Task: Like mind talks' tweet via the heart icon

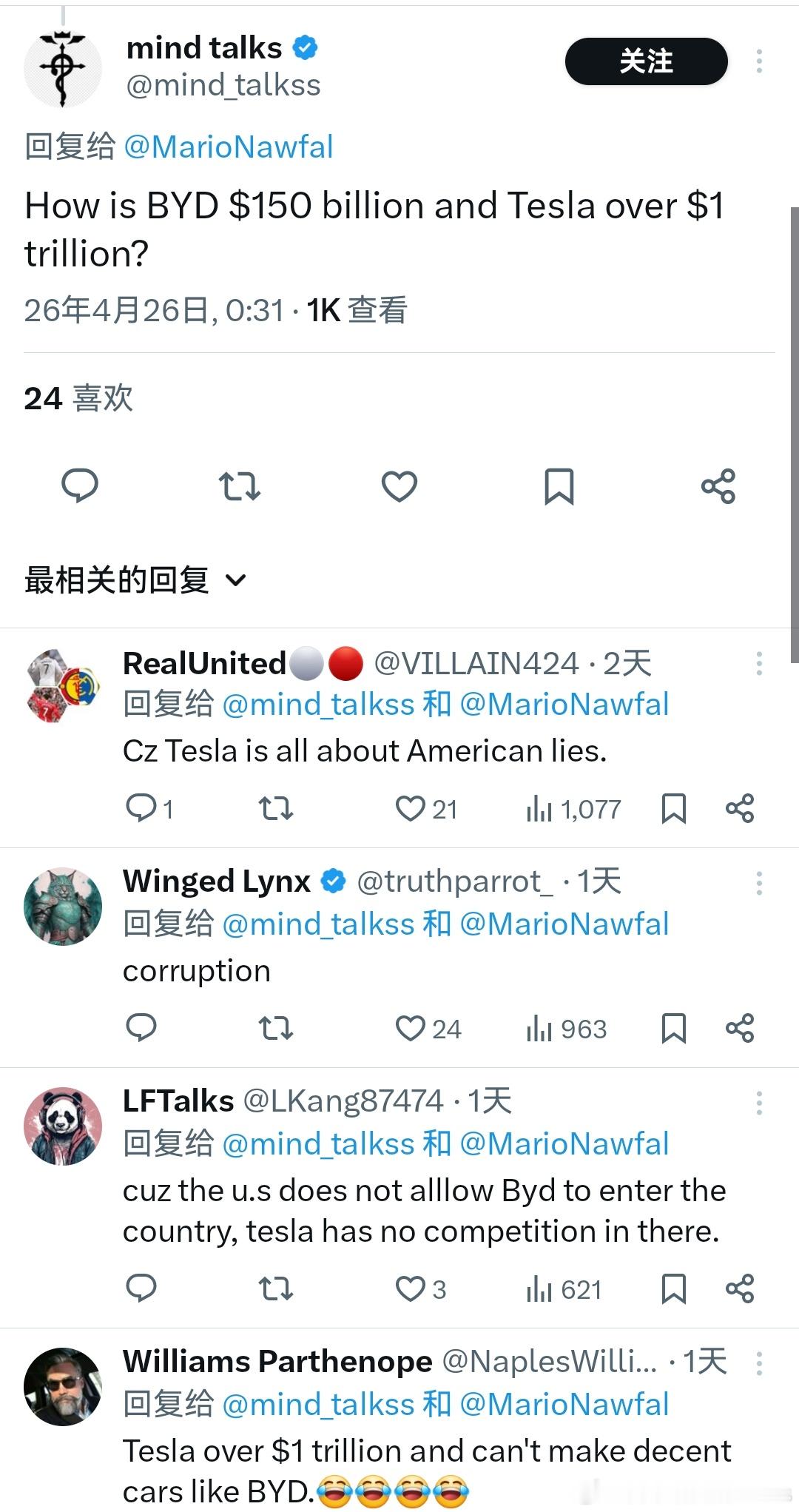Action: [399, 486]
